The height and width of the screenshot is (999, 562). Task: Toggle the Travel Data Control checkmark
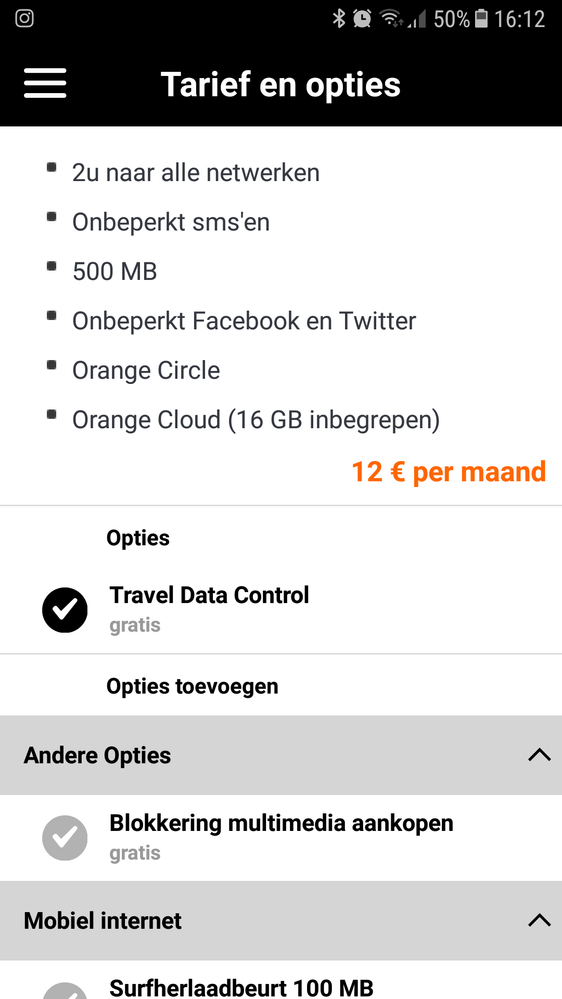pos(65,610)
